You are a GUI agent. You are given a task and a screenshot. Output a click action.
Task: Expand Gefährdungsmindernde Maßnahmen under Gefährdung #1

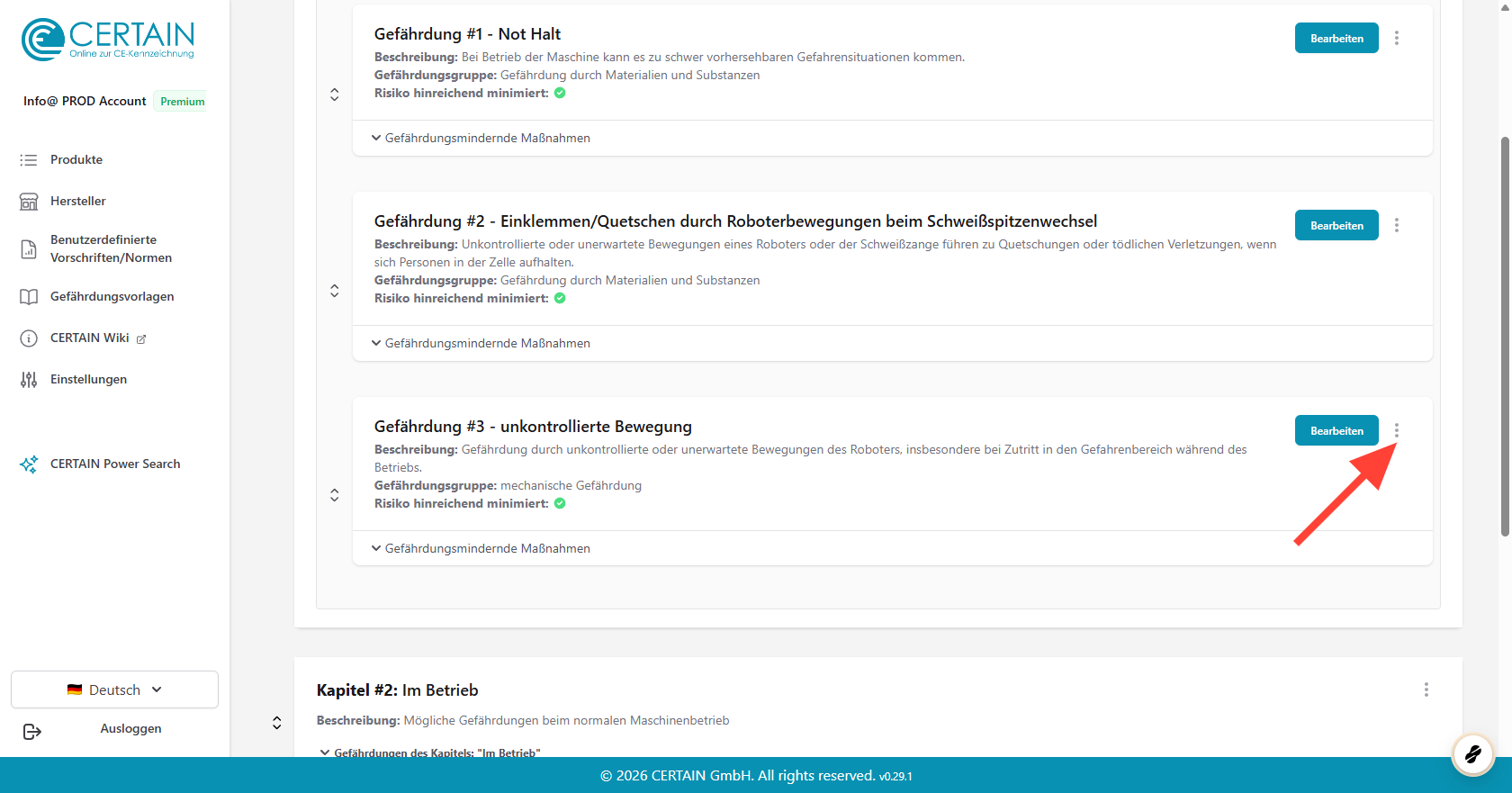tap(481, 138)
